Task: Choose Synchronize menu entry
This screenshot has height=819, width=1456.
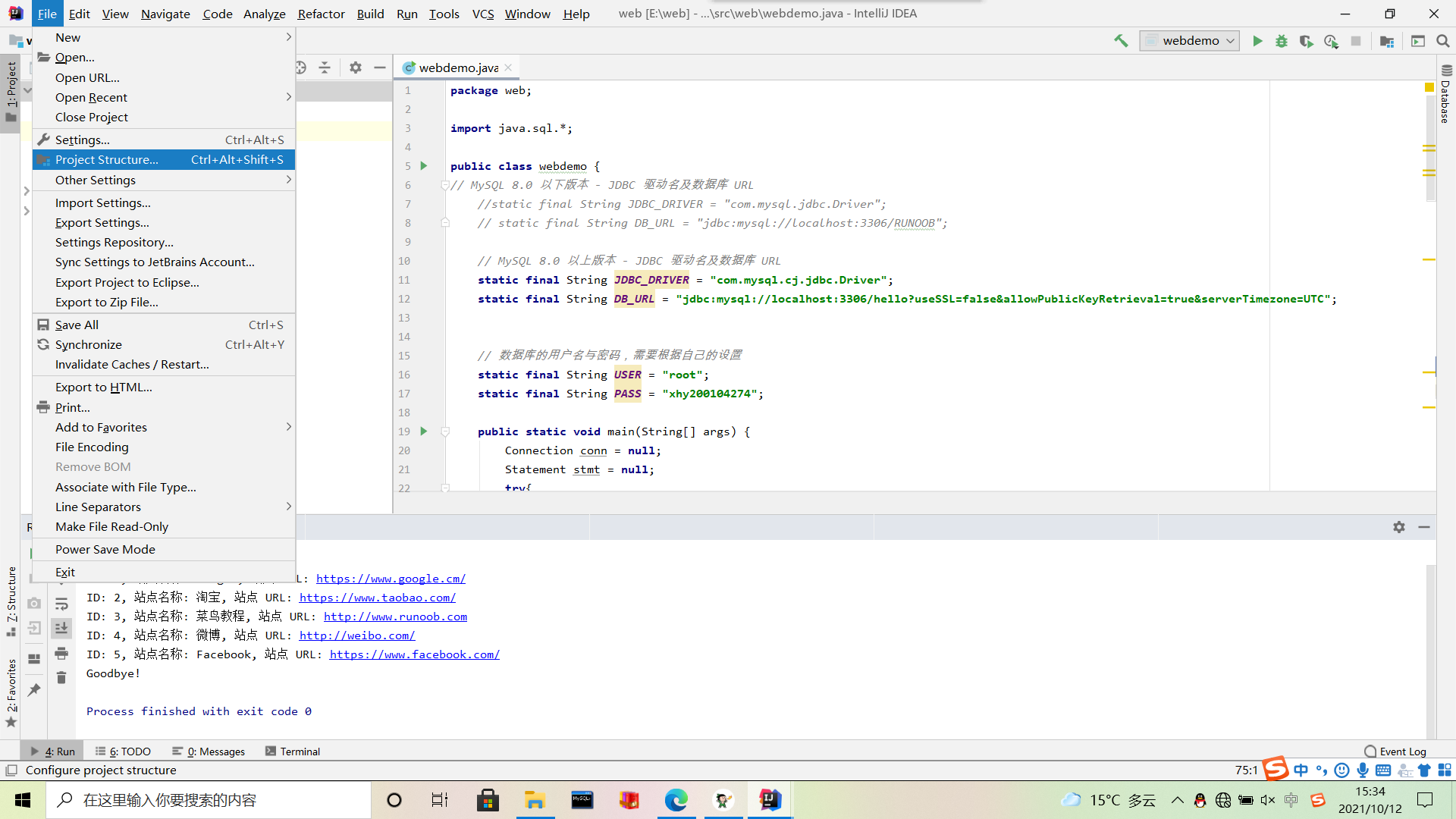Action: 164,344
